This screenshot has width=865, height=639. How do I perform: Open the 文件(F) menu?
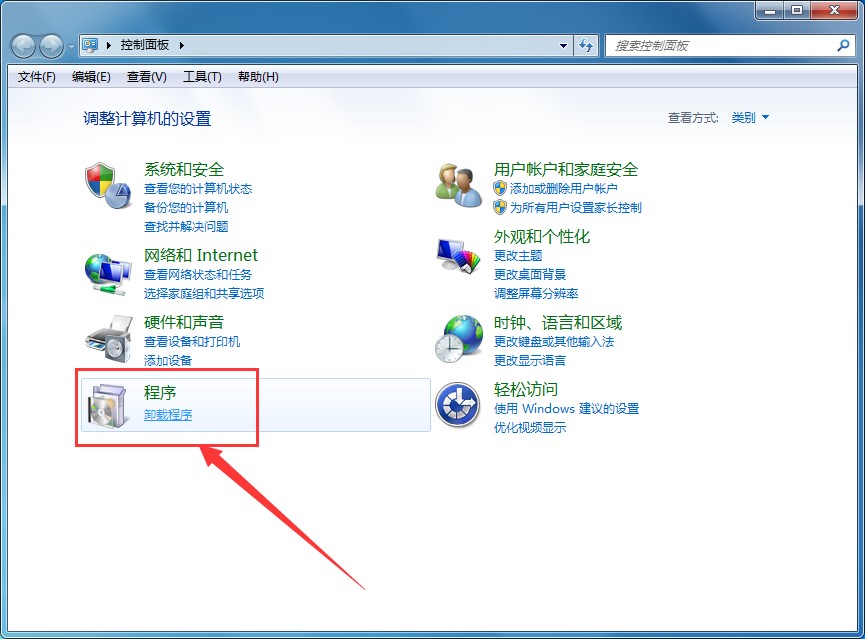click(x=37, y=77)
